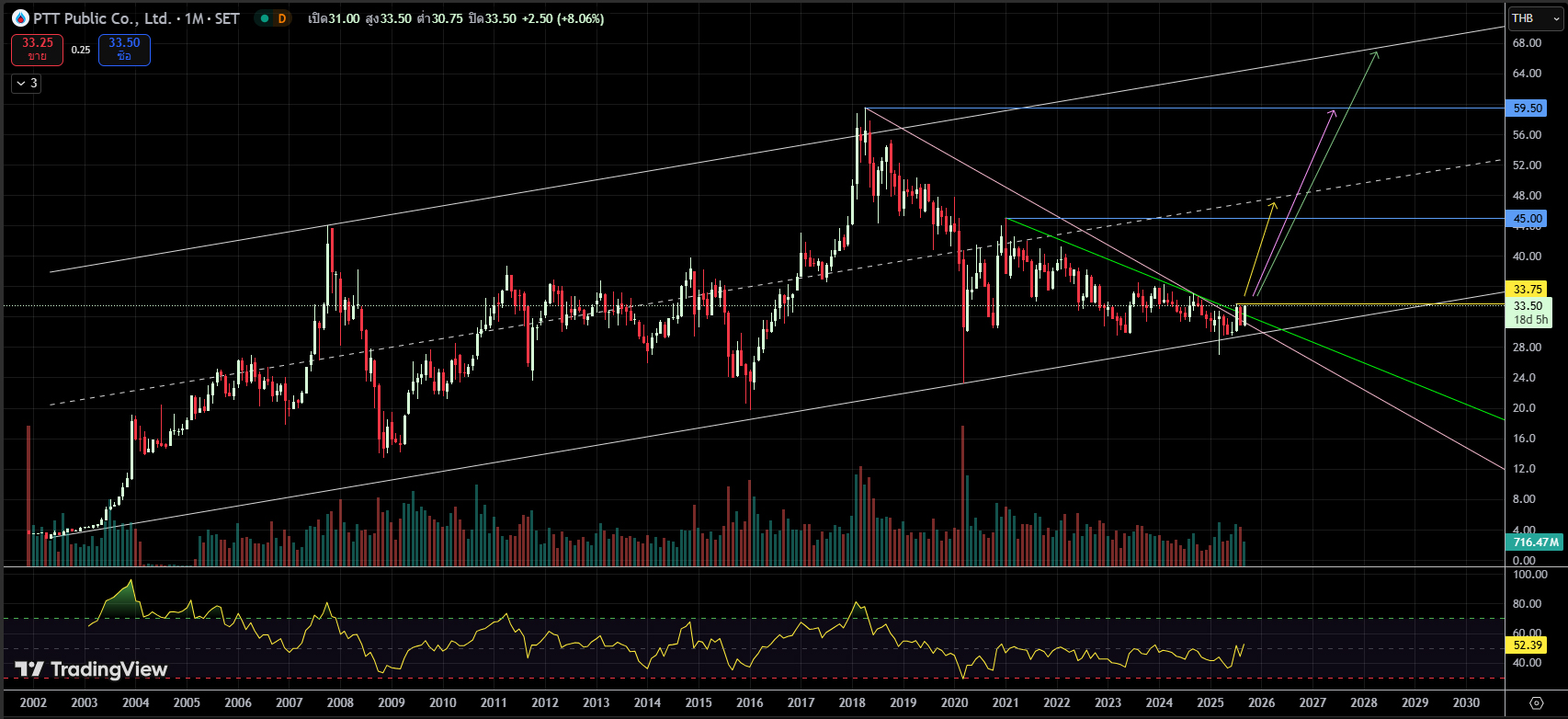Click the 52.00 price scale label
This screenshot has width=1568, height=719.
click(x=1527, y=165)
